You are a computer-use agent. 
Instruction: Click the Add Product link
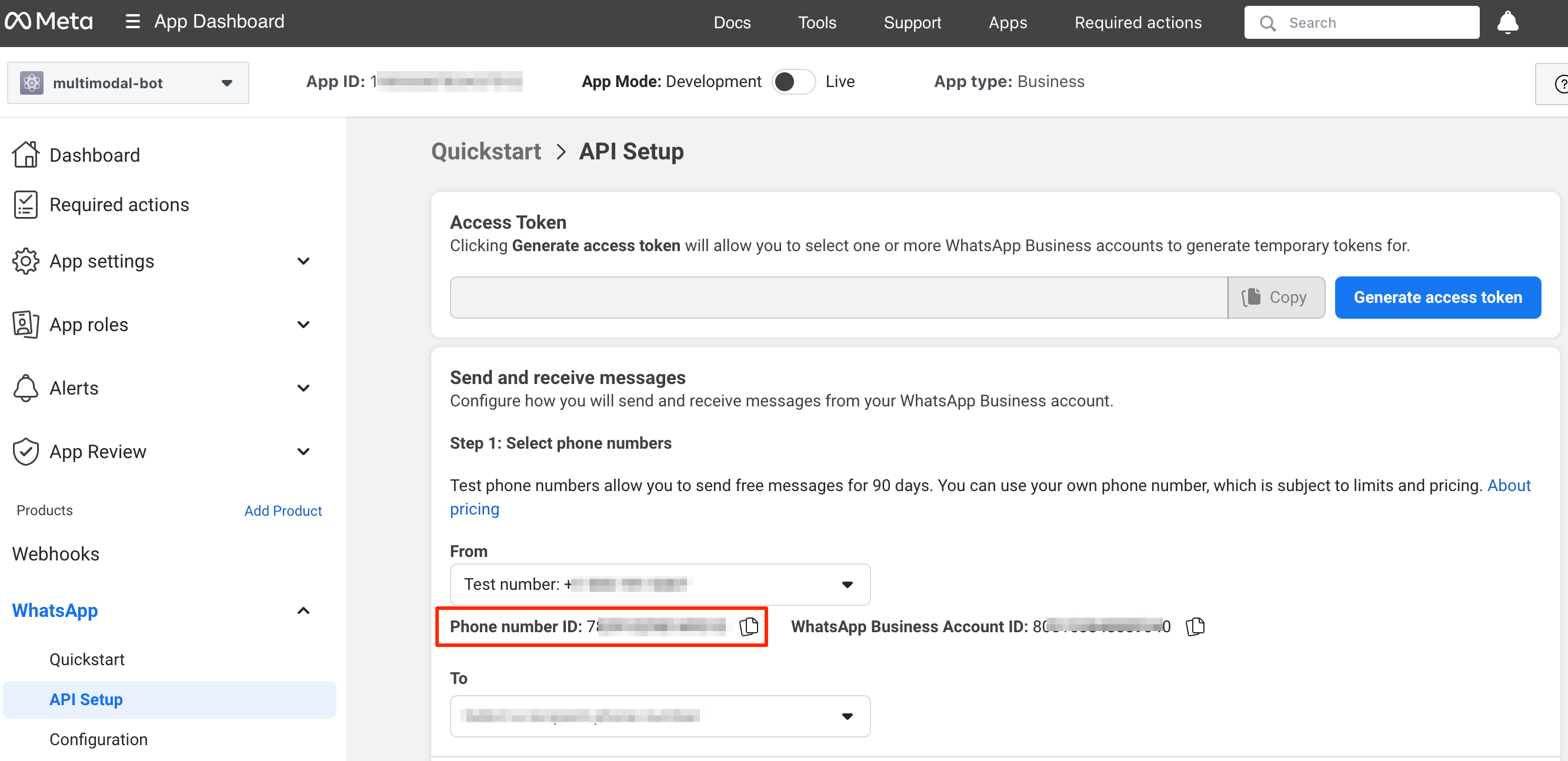click(282, 510)
